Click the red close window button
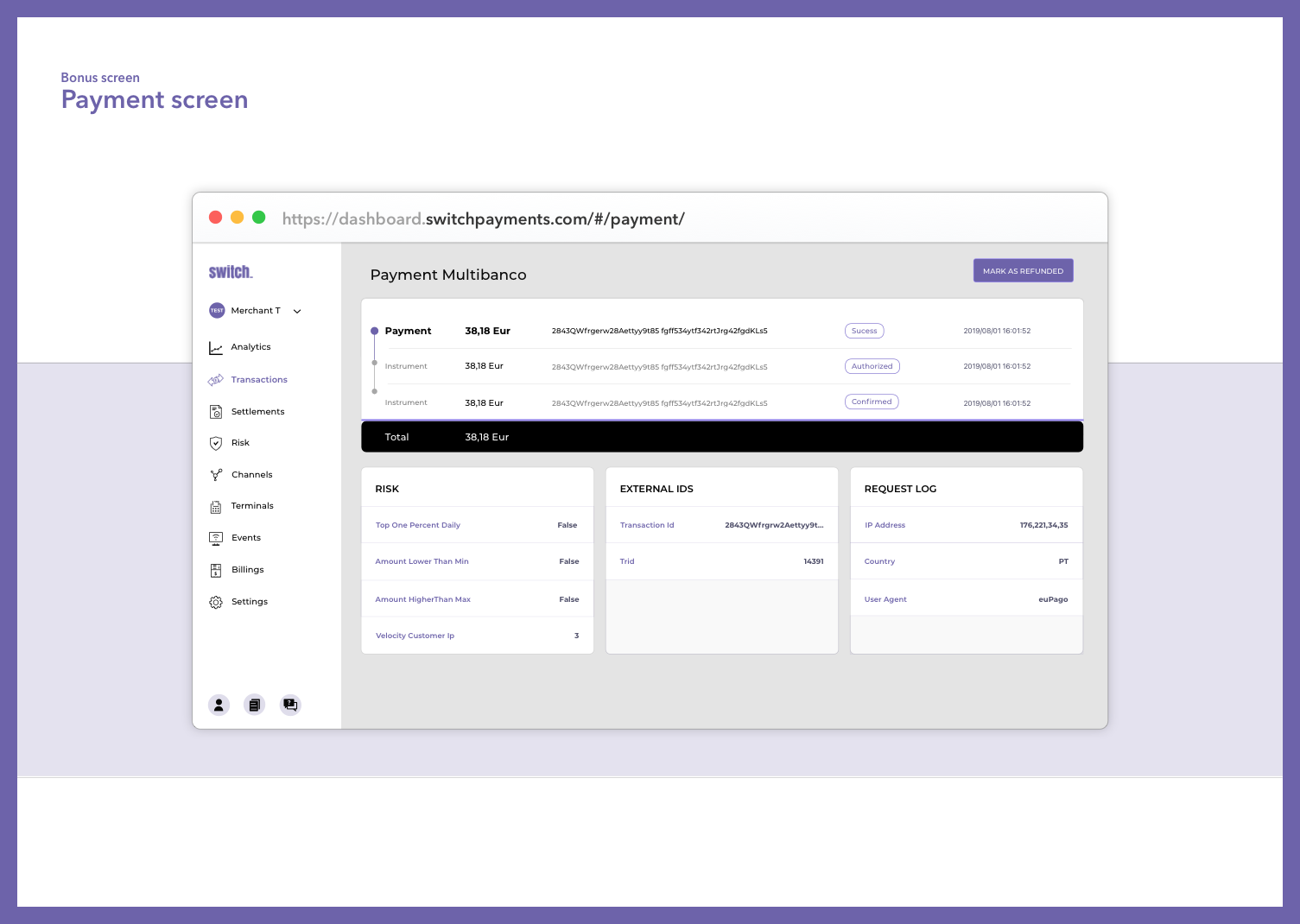 pyautogui.click(x=216, y=218)
